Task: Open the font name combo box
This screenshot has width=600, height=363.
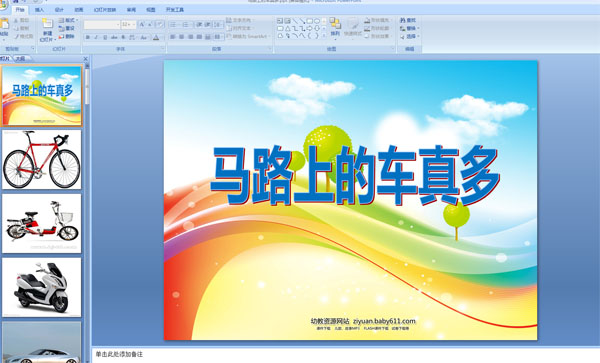Action: point(102,25)
